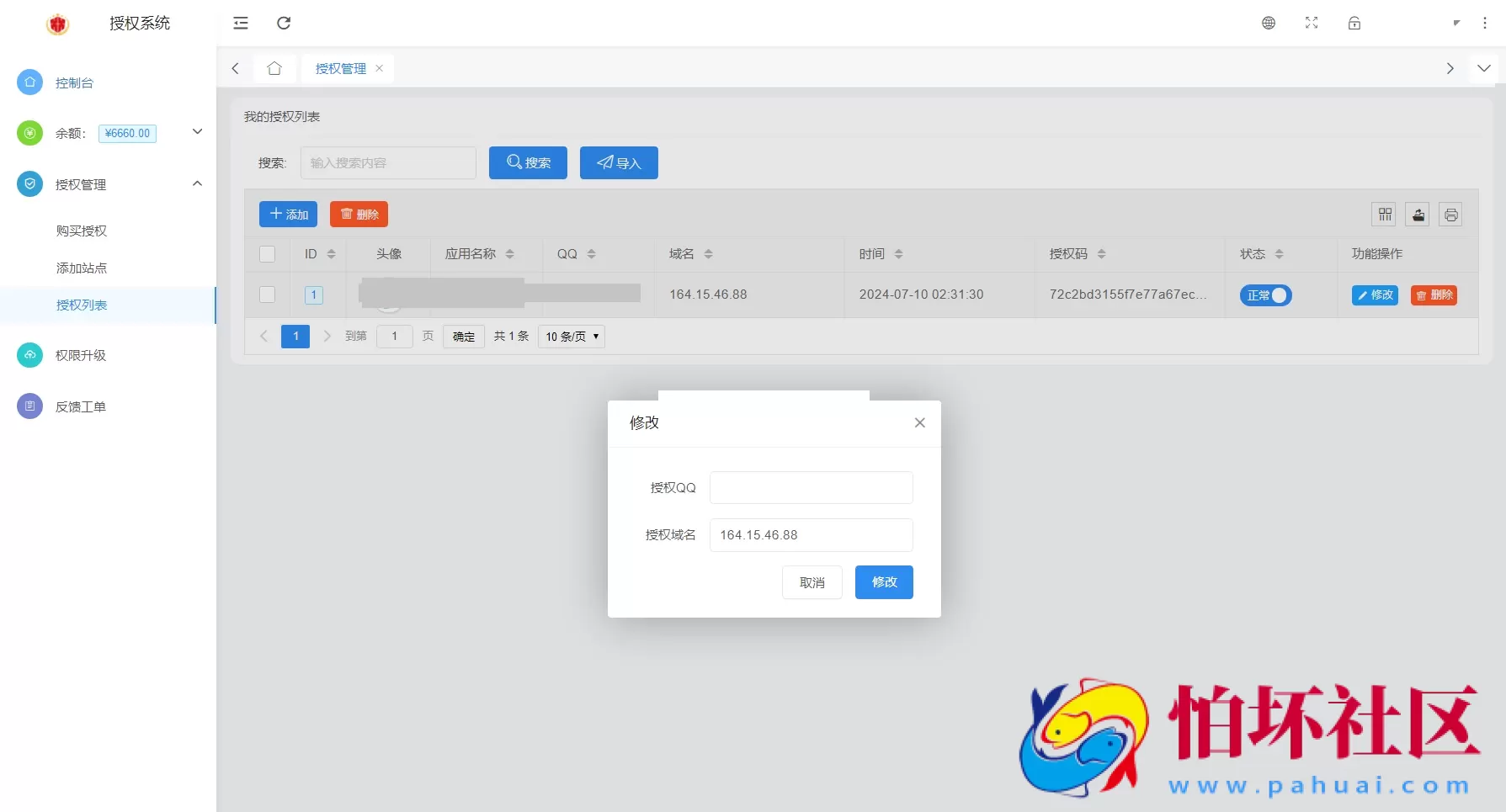Print the list using the printer icon
The width and height of the screenshot is (1506, 812).
[x=1450, y=214]
